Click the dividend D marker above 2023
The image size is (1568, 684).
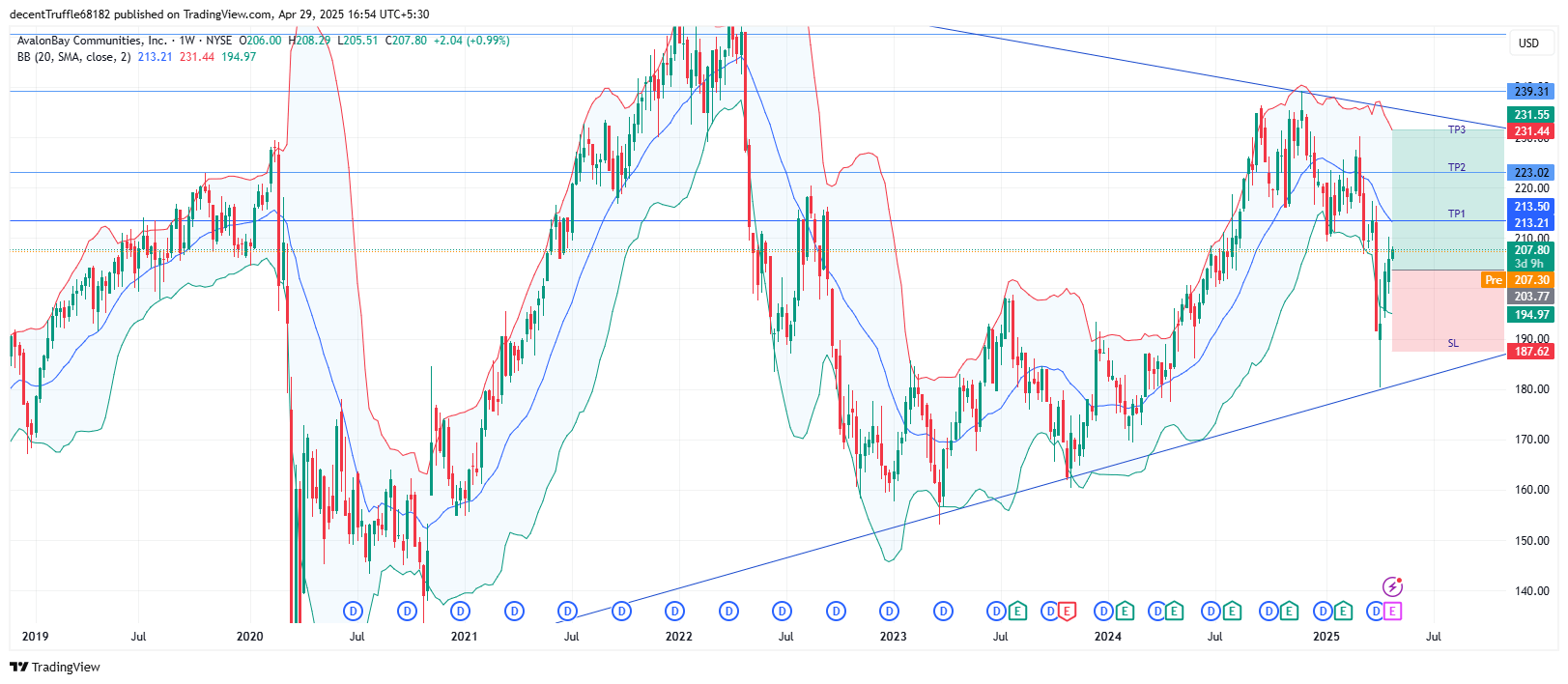[890, 611]
